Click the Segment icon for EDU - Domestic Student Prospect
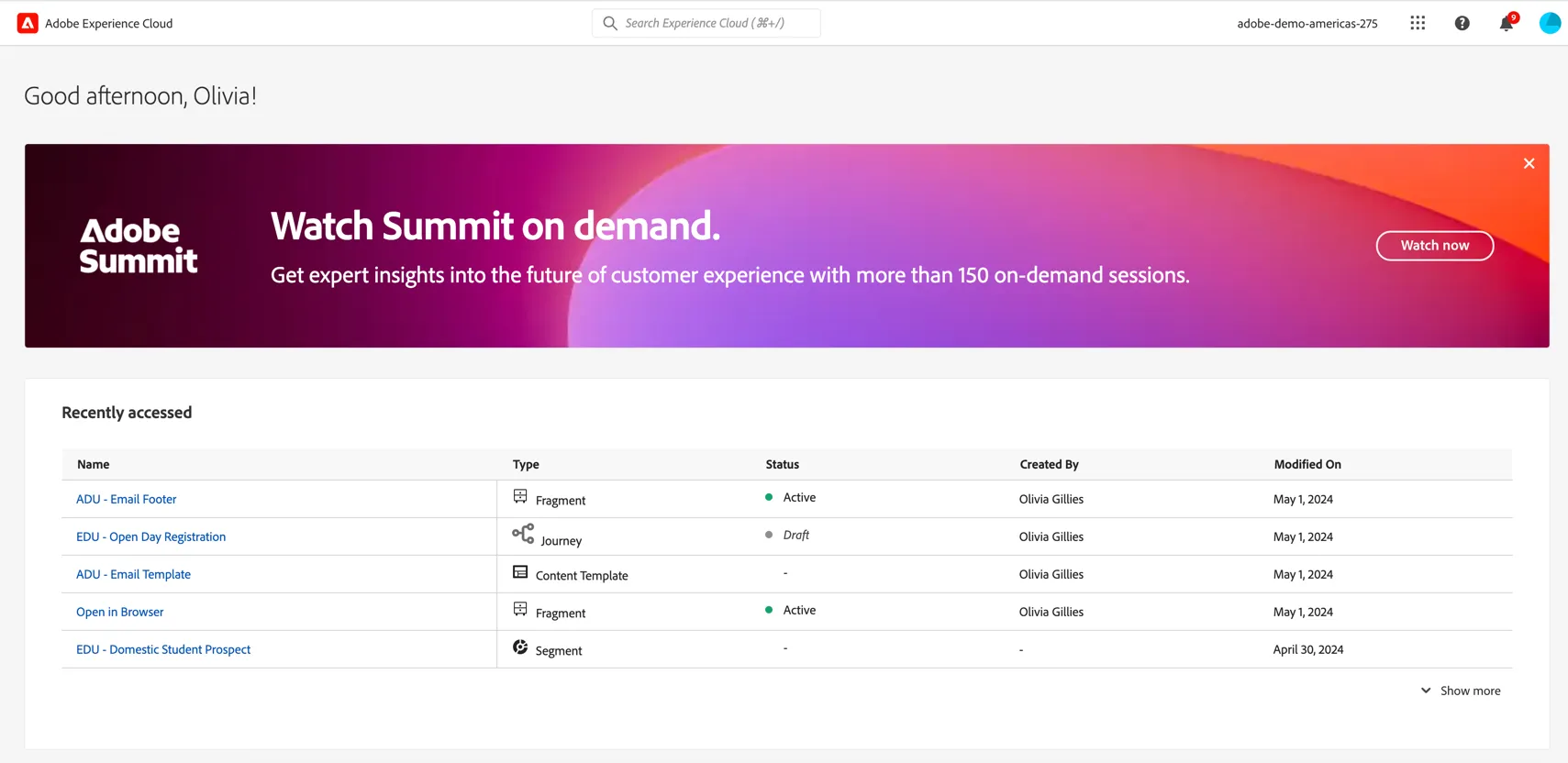The image size is (1568, 763). 520,647
